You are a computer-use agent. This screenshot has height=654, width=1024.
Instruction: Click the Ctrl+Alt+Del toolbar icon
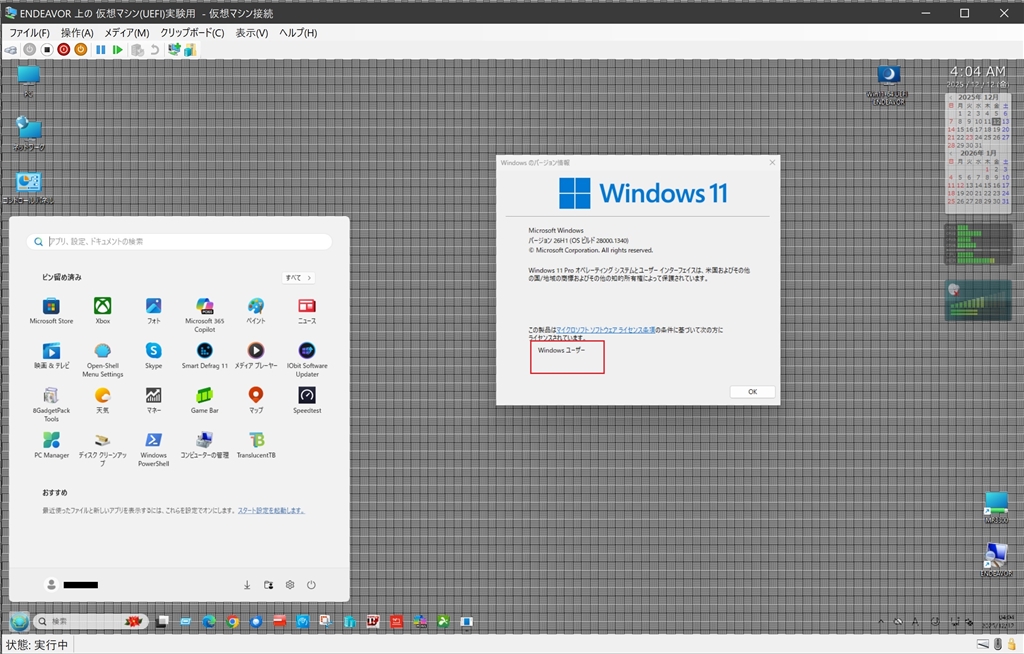11,50
